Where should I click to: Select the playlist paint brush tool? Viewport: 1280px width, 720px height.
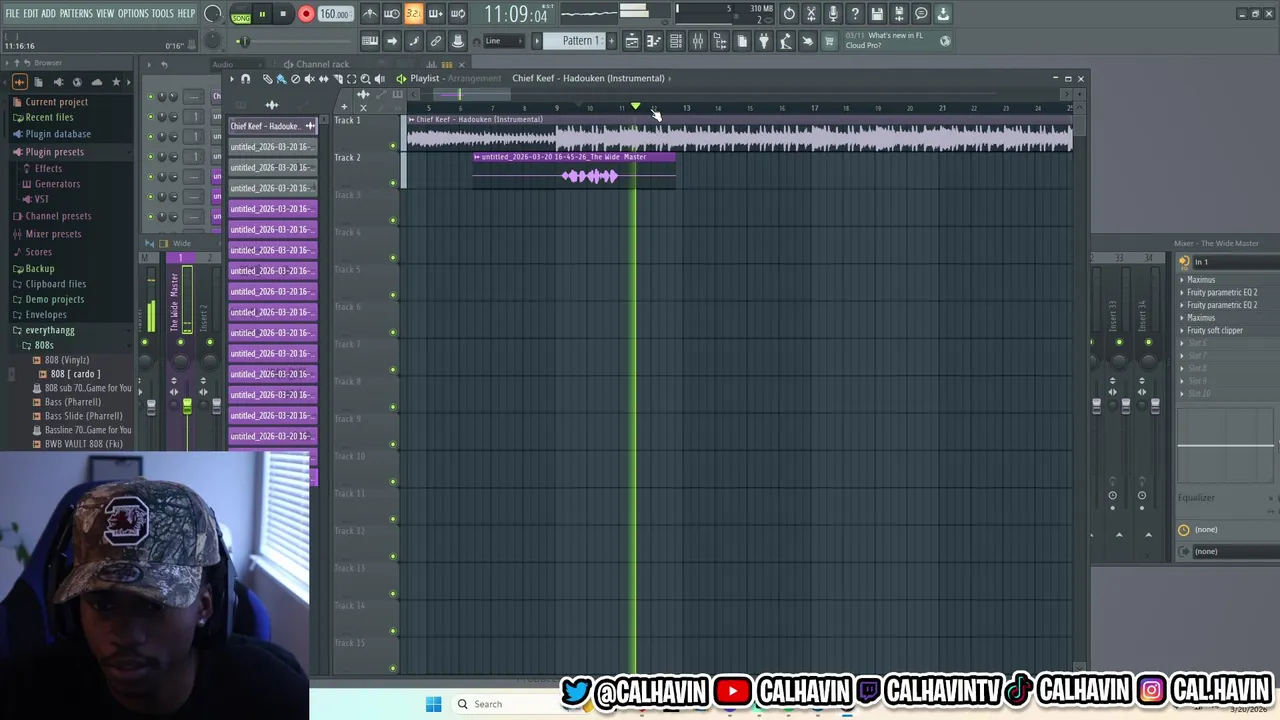point(281,79)
